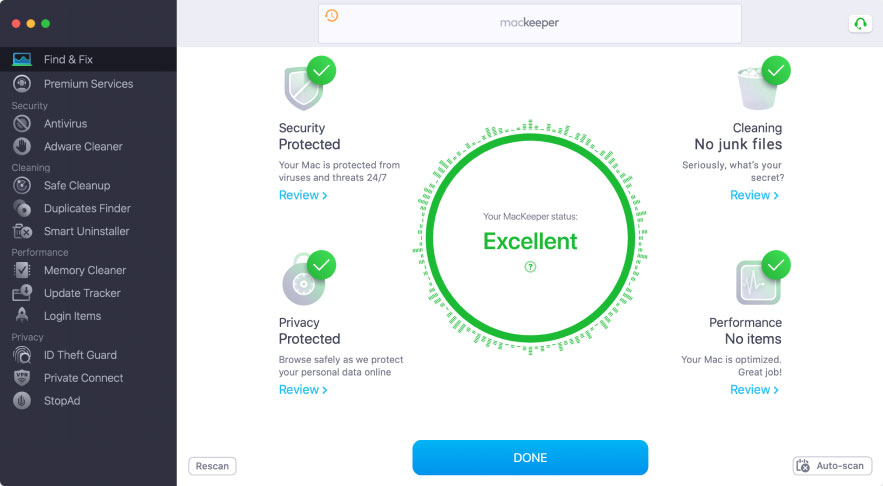Select the Adware Cleaner hand icon
Screen dimensions: 883x486
(x=22, y=146)
